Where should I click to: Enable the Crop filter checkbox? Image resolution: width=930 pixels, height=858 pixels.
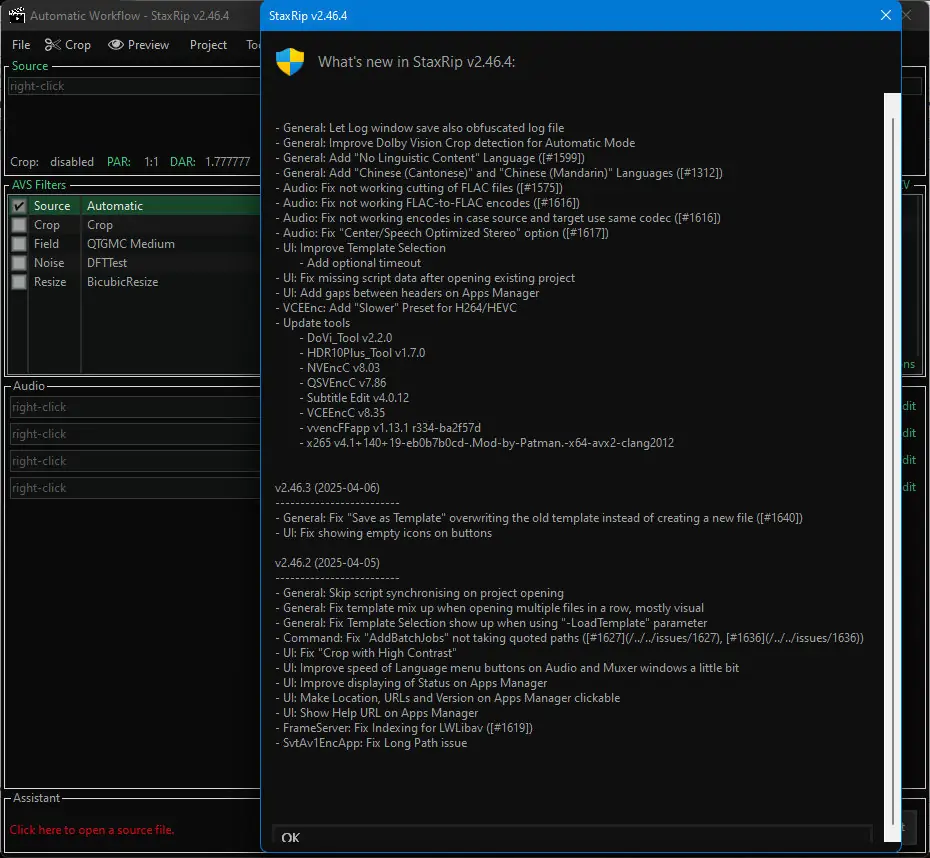(x=19, y=225)
